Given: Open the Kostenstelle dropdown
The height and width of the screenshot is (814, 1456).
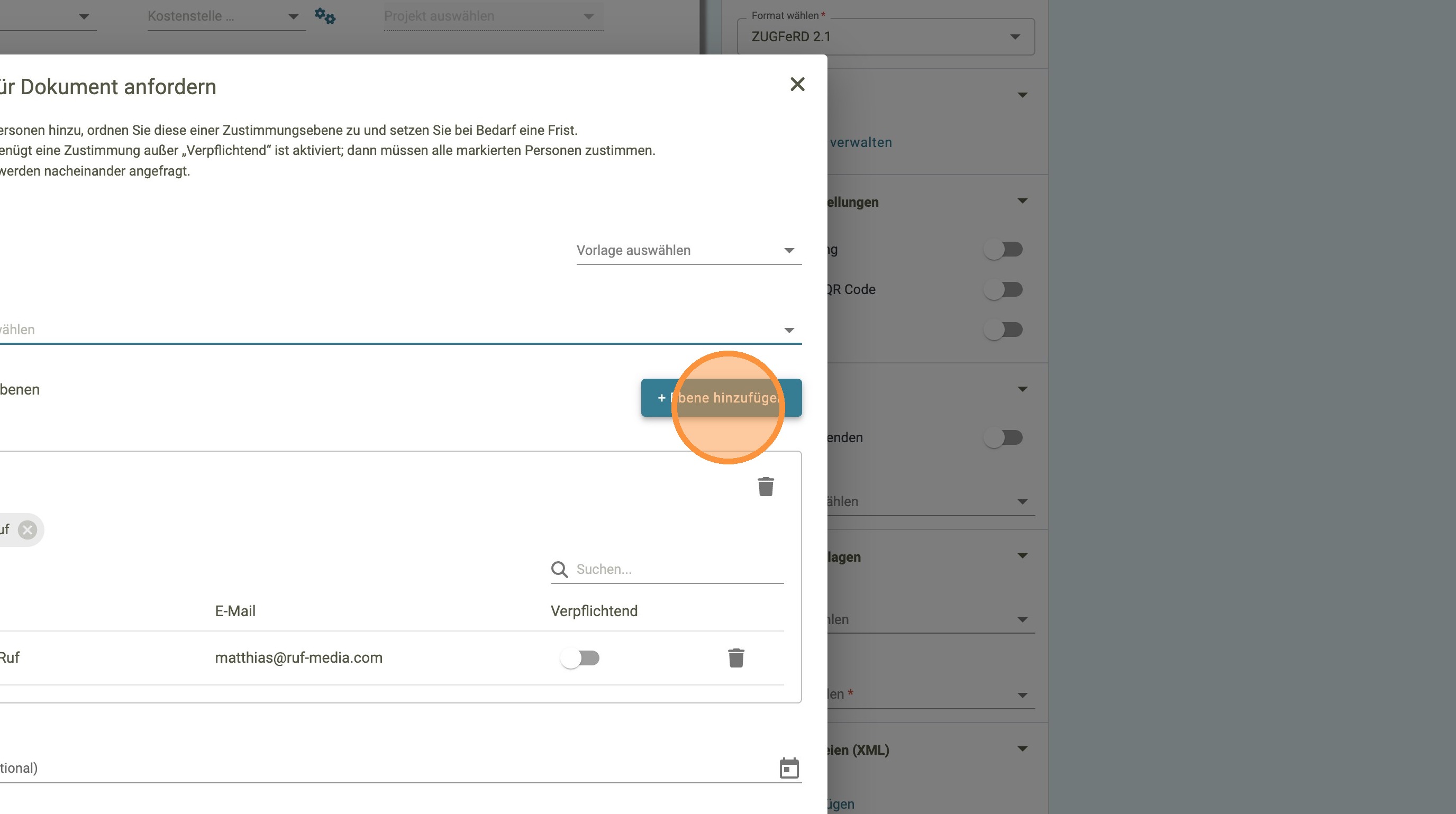Looking at the screenshot, I should 225,16.
